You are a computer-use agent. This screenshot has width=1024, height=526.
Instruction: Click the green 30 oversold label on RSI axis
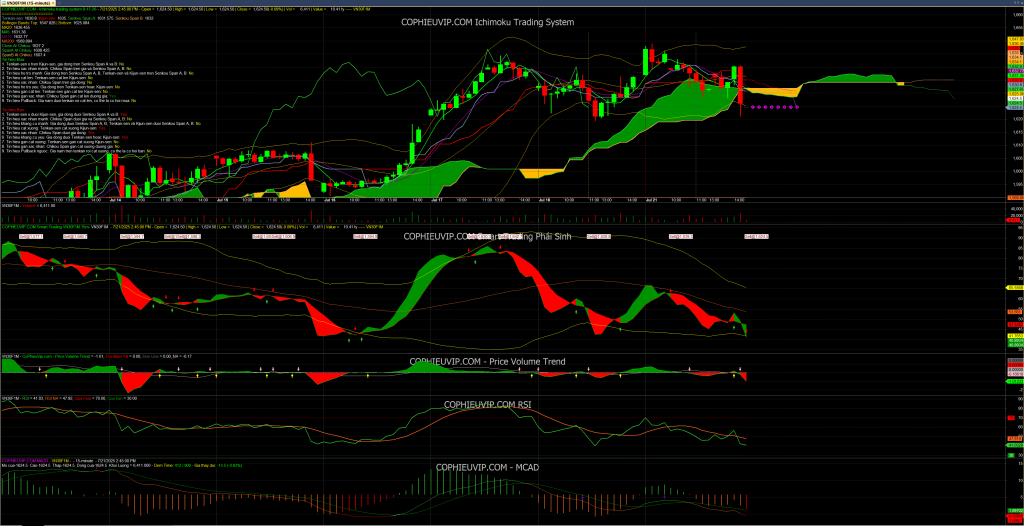point(1011,455)
